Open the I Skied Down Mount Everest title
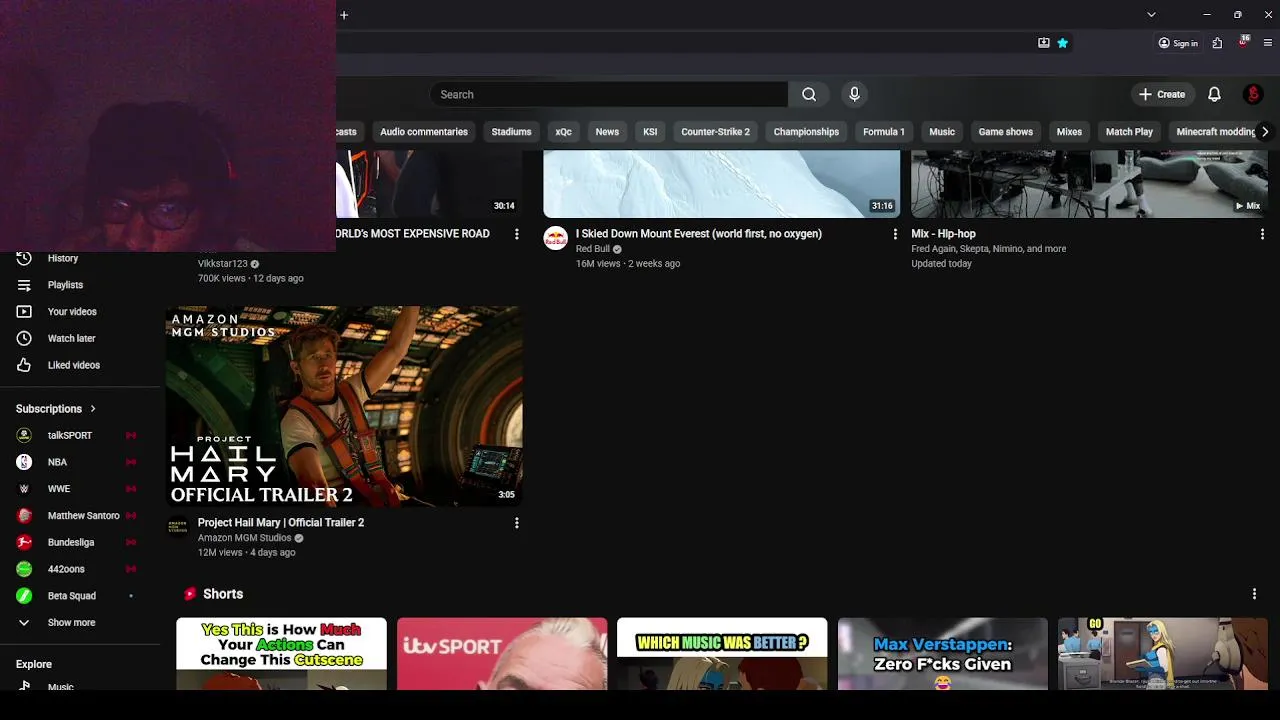Viewport: 1280px width, 720px height. tap(699, 234)
